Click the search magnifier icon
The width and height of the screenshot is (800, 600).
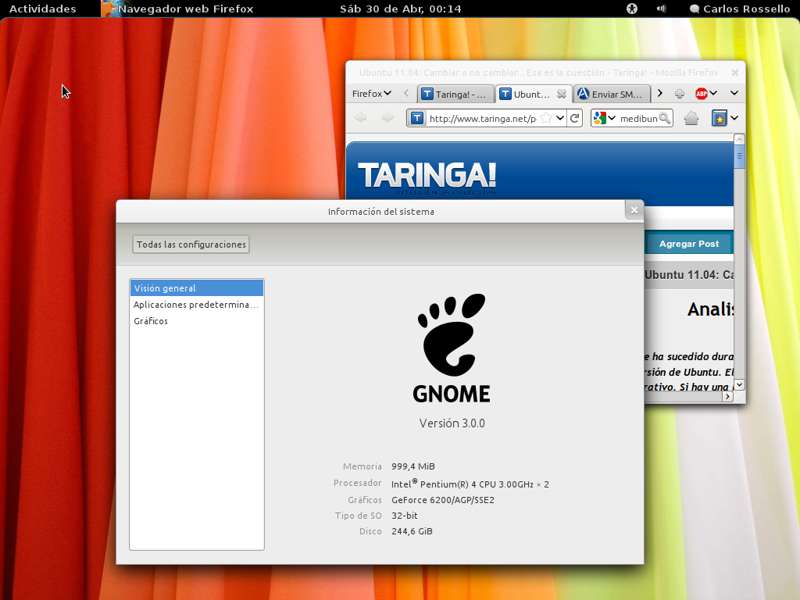[664, 118]
